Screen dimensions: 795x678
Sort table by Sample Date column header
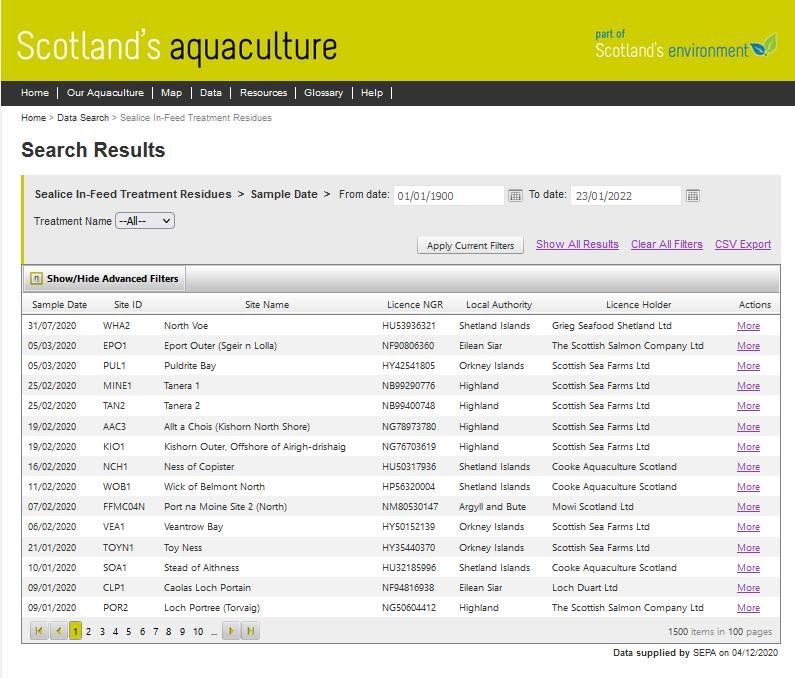59,305
